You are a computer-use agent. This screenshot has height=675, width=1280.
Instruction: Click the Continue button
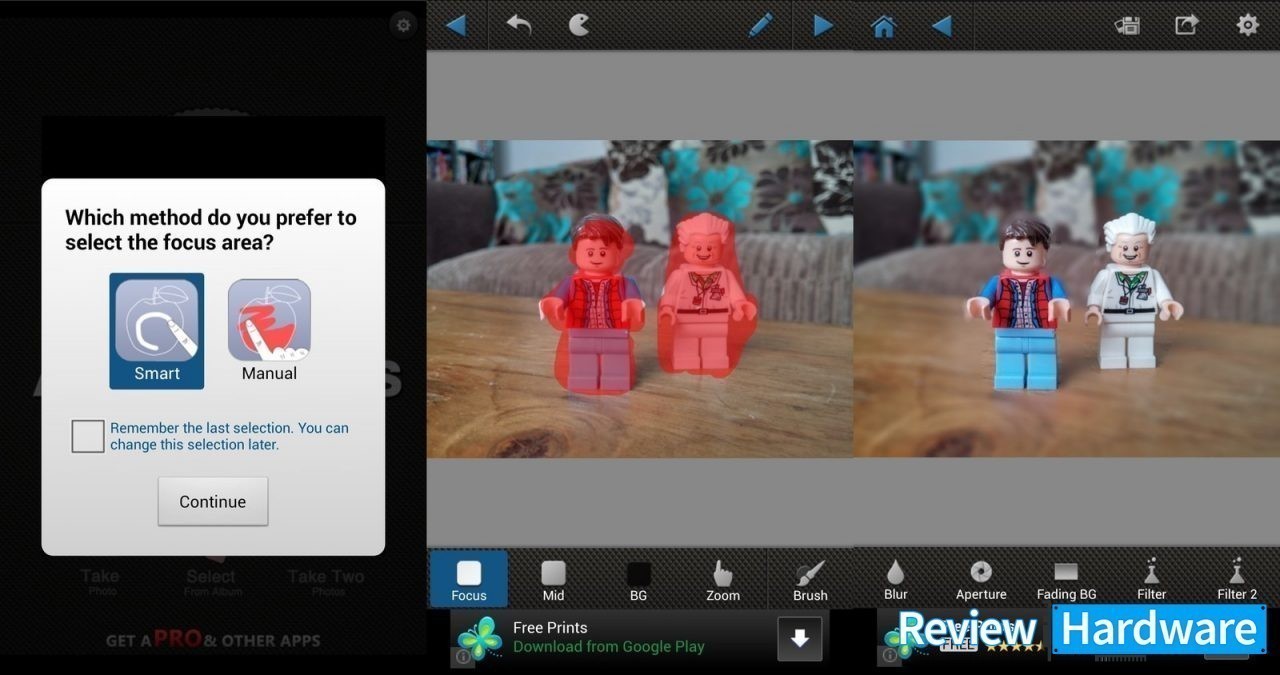tap(213, 501)
